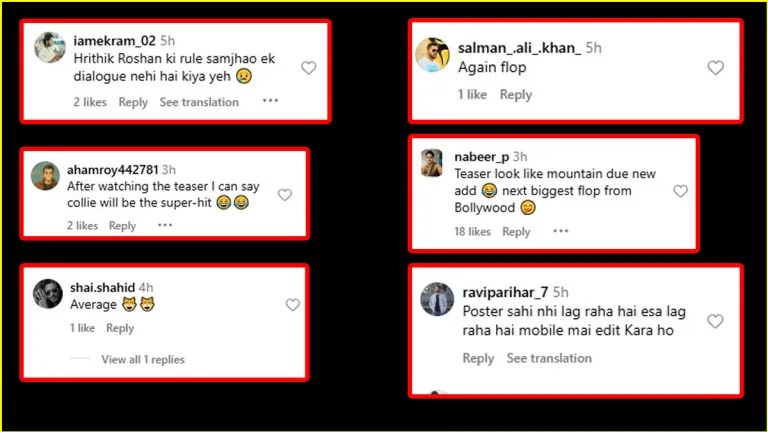See translation of raviparihar_7's comment
This screenshot has width=768, height=432.
tap(549, 358)
